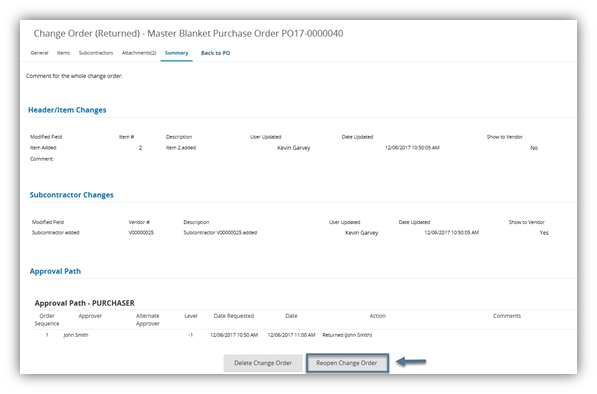The image size is (597, 394).
Task: Open the Subcontractors tab
Action: (x=96, y=53)
